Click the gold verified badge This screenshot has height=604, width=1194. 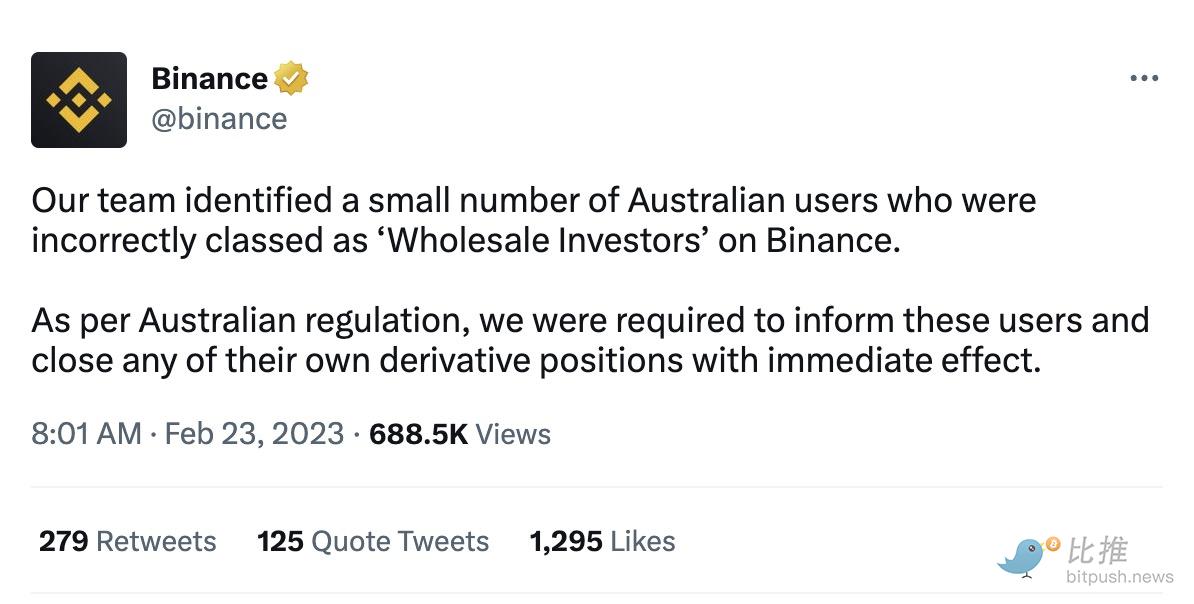click(291, 78)
